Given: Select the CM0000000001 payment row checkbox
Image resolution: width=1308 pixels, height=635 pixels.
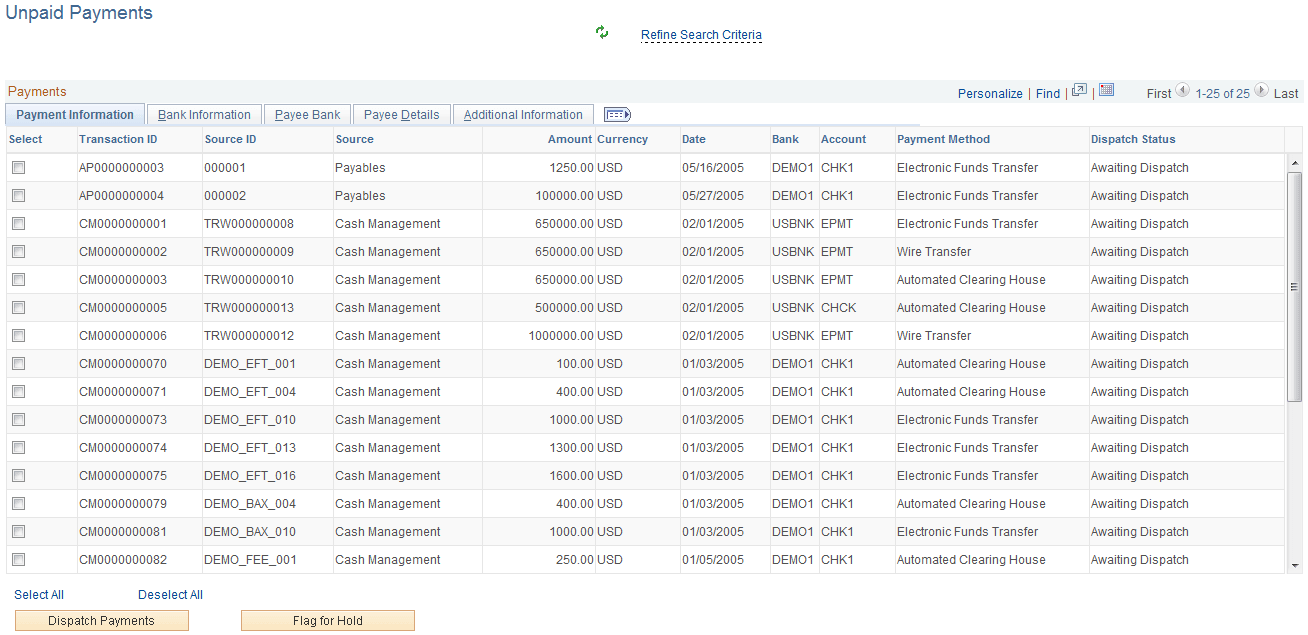Looking at the screenshot, I should click(x=17, y=223).
